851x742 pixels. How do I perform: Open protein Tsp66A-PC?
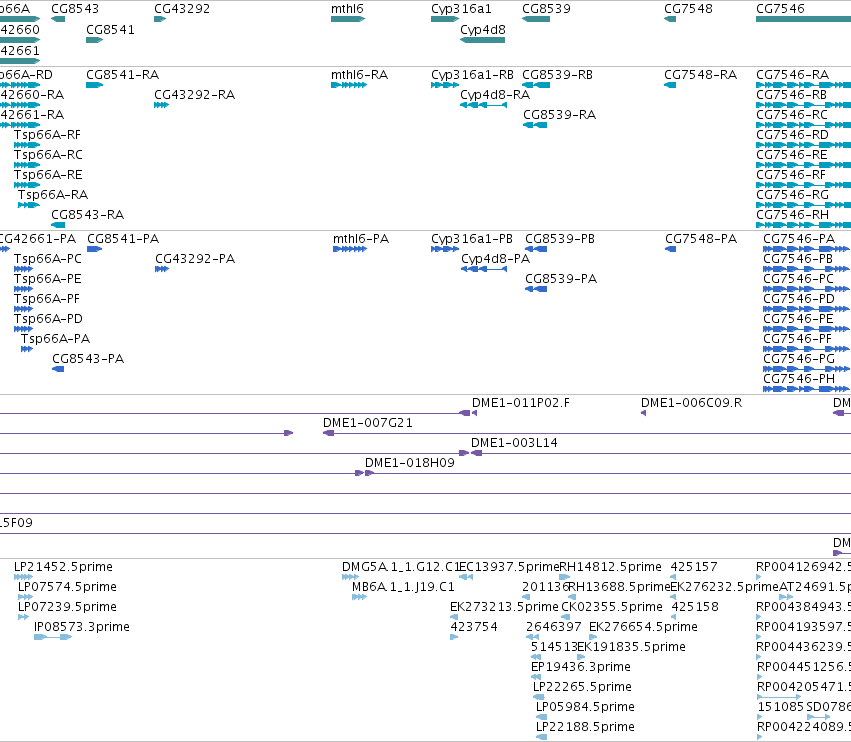coord(48,259)
